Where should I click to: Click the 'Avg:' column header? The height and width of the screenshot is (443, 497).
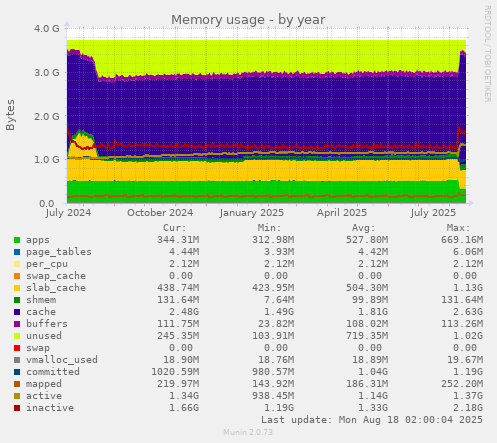point(364,228)
